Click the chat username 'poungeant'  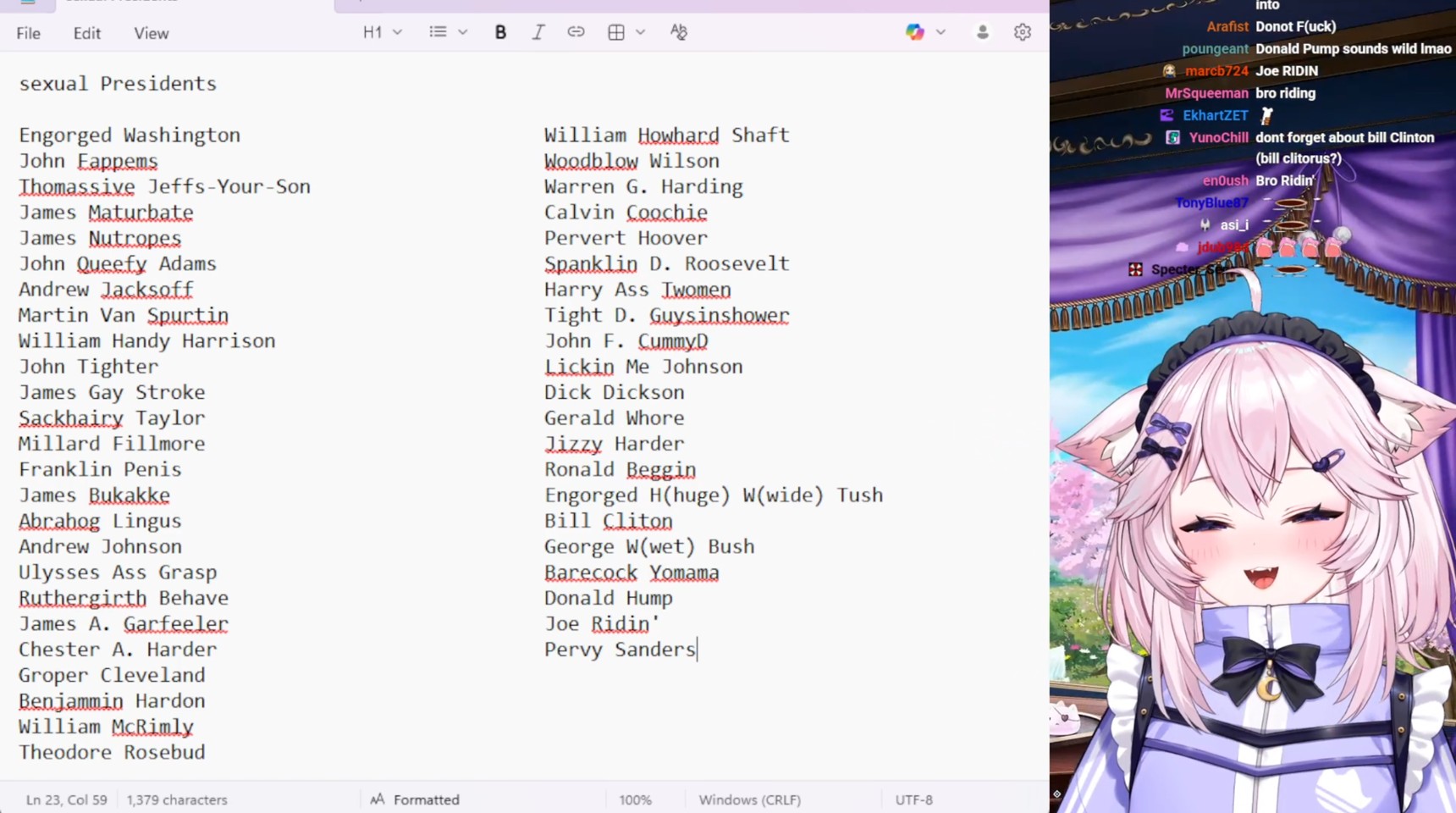tap(1216, 49)
